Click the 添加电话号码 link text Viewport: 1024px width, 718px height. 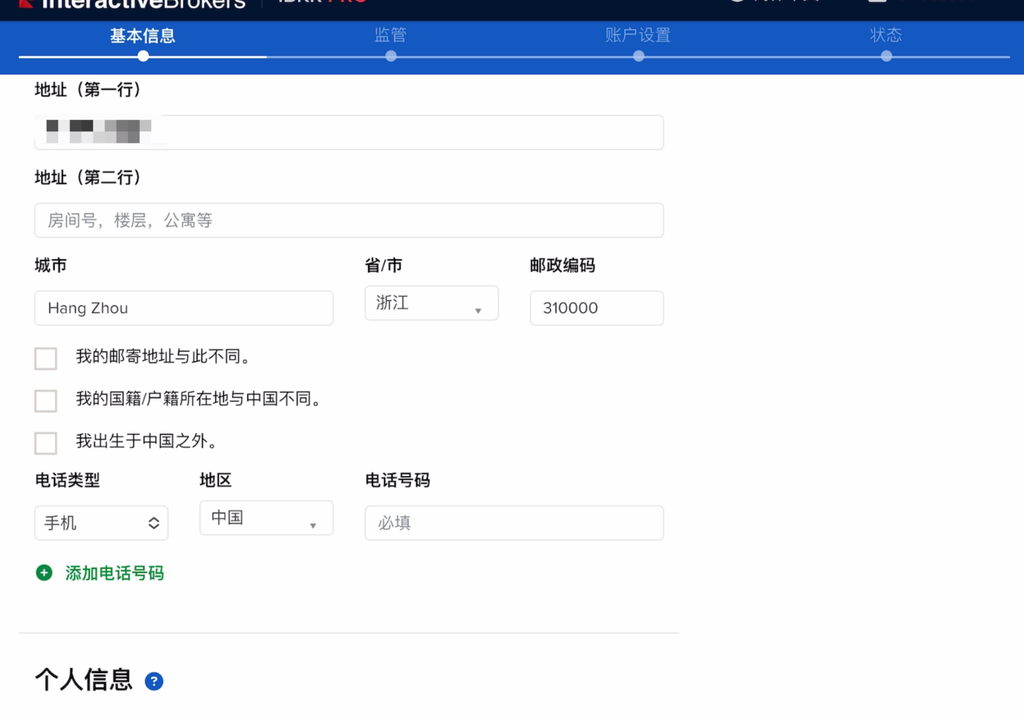(x=114, y=573)
